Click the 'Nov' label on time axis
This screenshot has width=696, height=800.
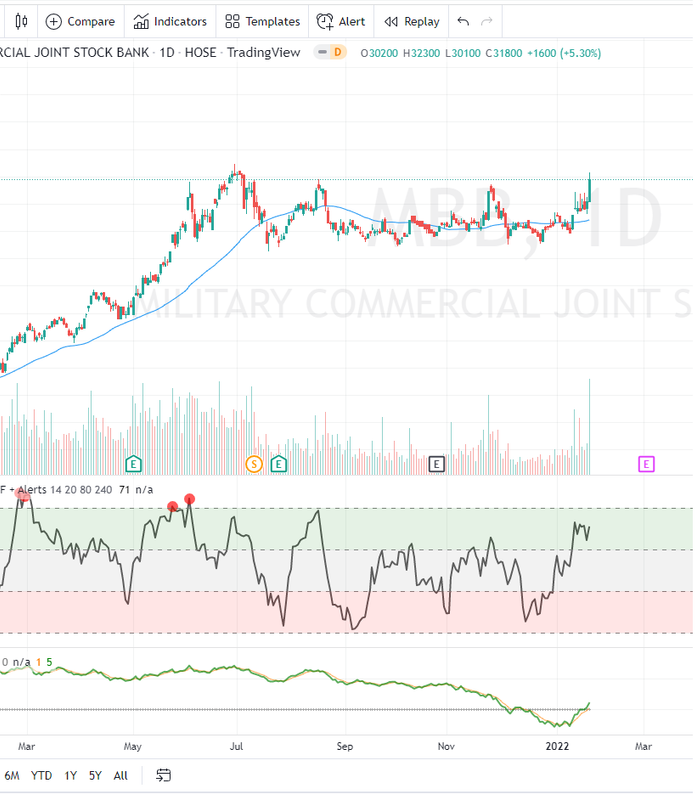click(x=446, y=747)
